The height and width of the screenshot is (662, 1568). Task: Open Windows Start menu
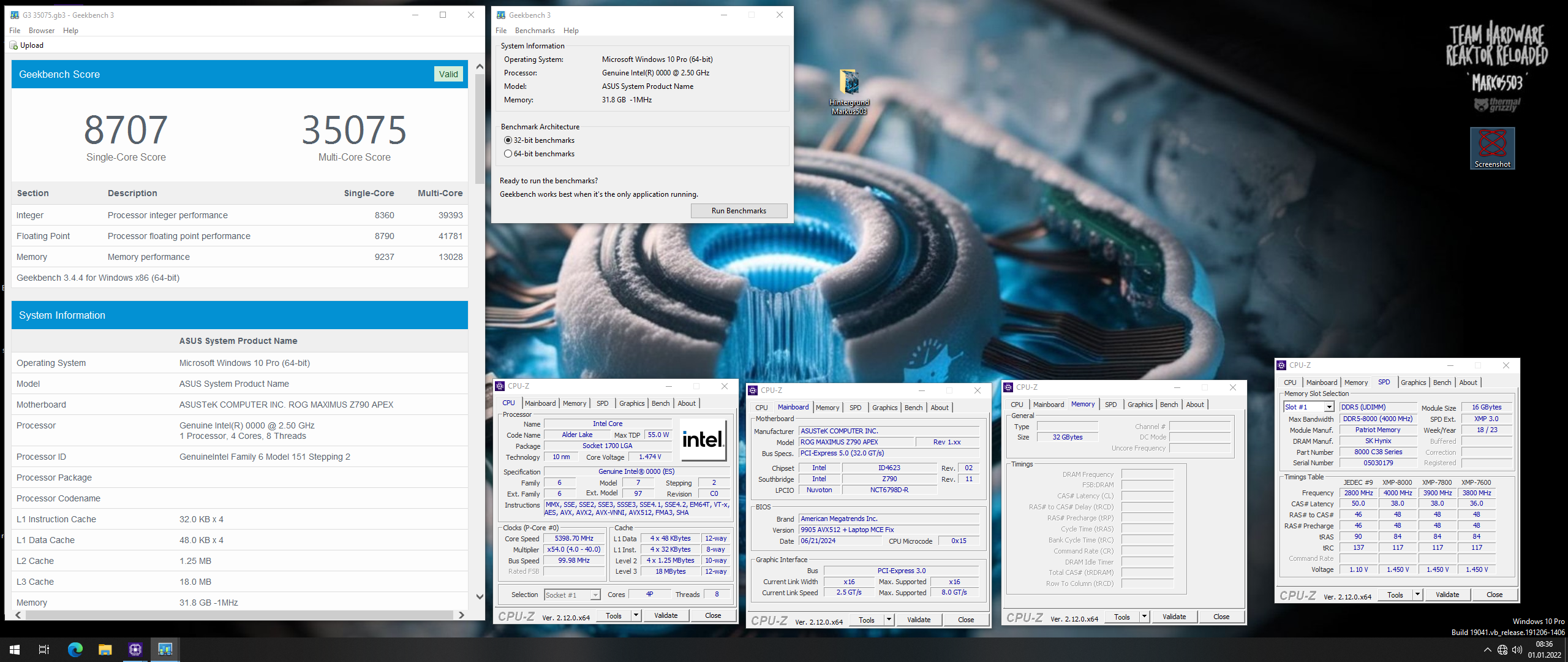[15, 649]
